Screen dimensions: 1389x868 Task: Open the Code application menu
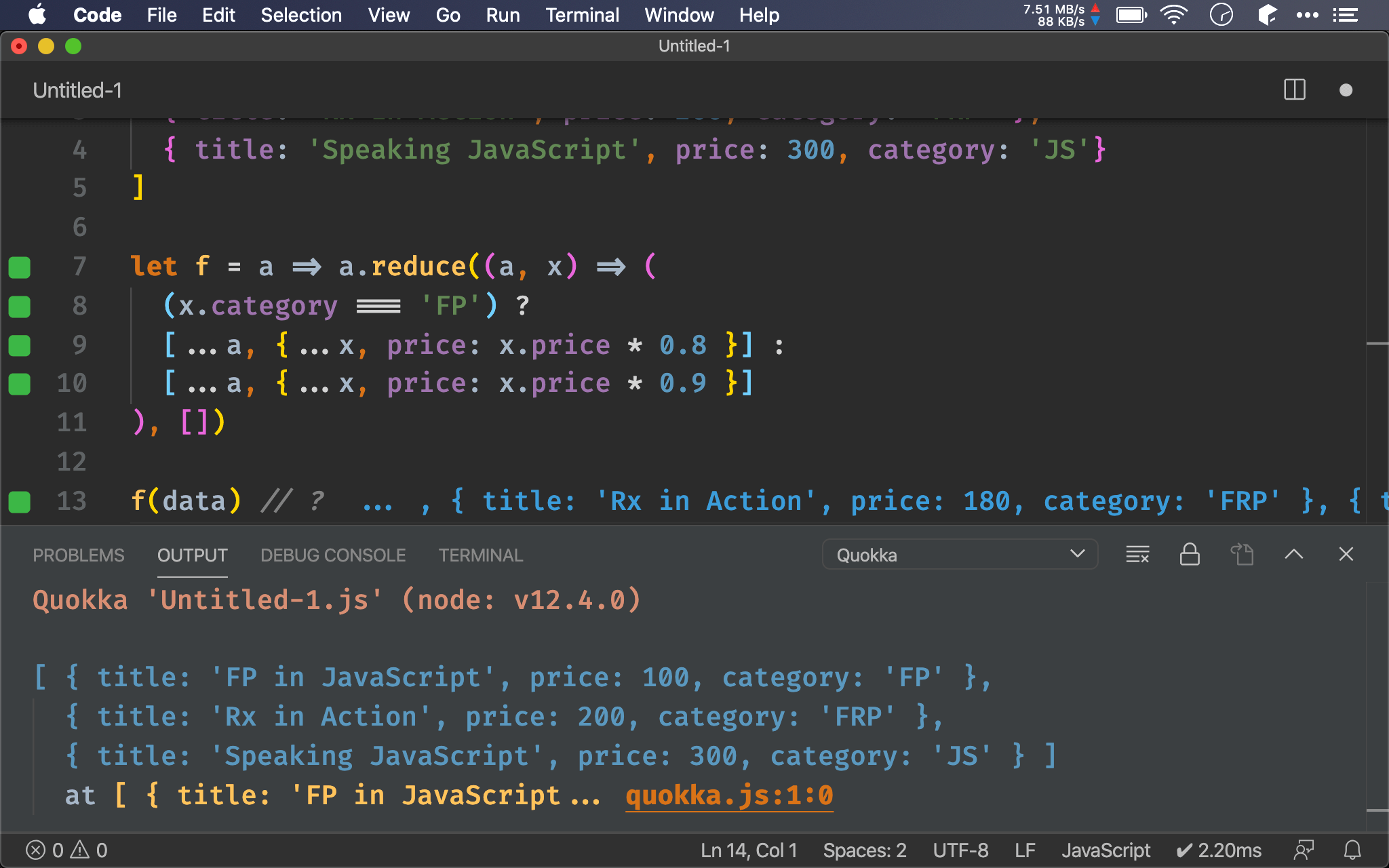97,15
